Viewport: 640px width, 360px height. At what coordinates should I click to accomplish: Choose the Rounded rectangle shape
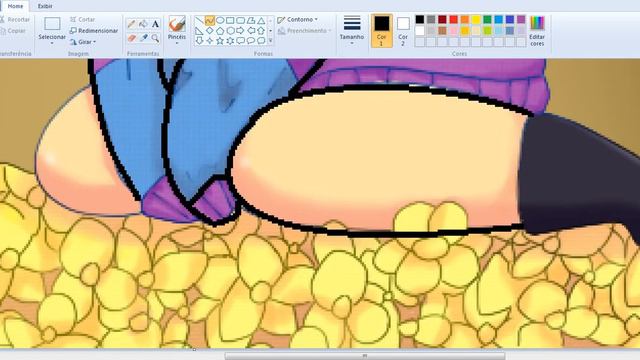tap(240, 20)
